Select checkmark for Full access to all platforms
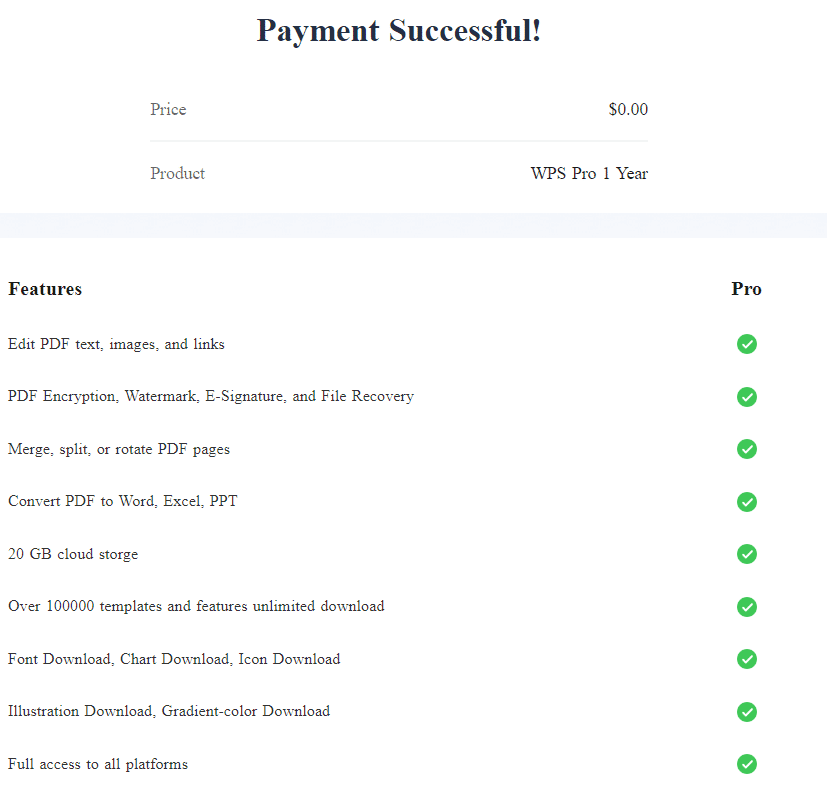827x812 pixels. pos(747,764)
